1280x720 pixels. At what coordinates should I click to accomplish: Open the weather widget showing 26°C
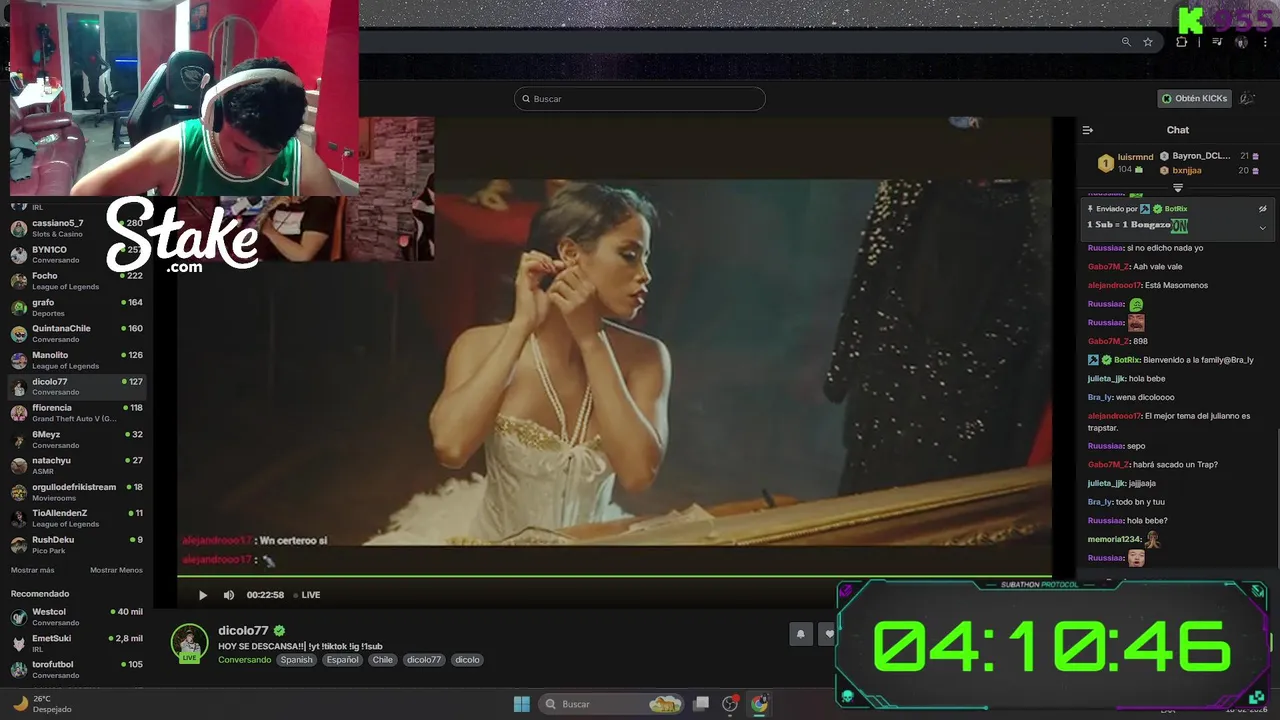click(42, 704)
